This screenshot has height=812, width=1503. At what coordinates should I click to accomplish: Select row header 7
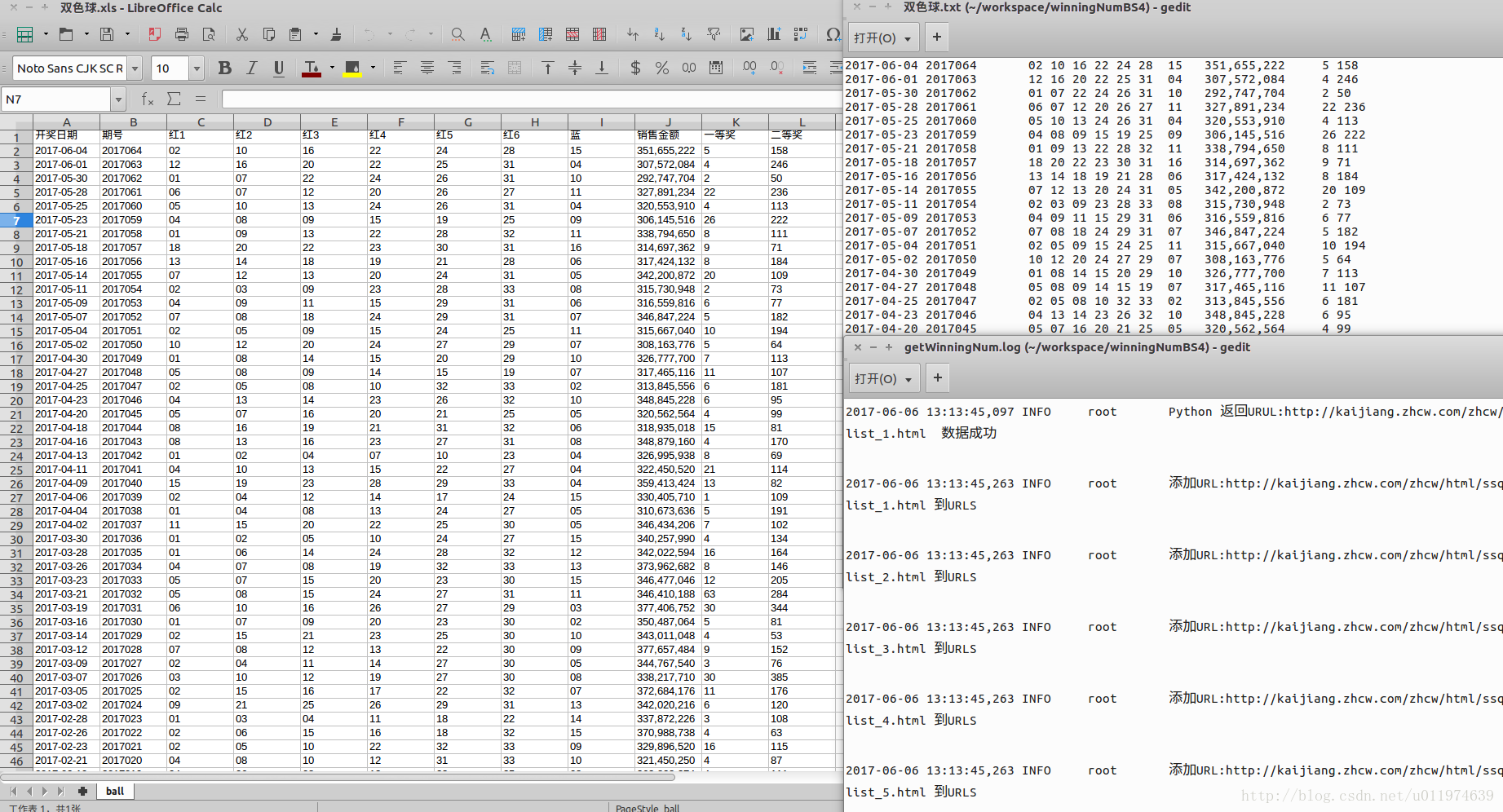pyautogui.click(x=16, y=220)
